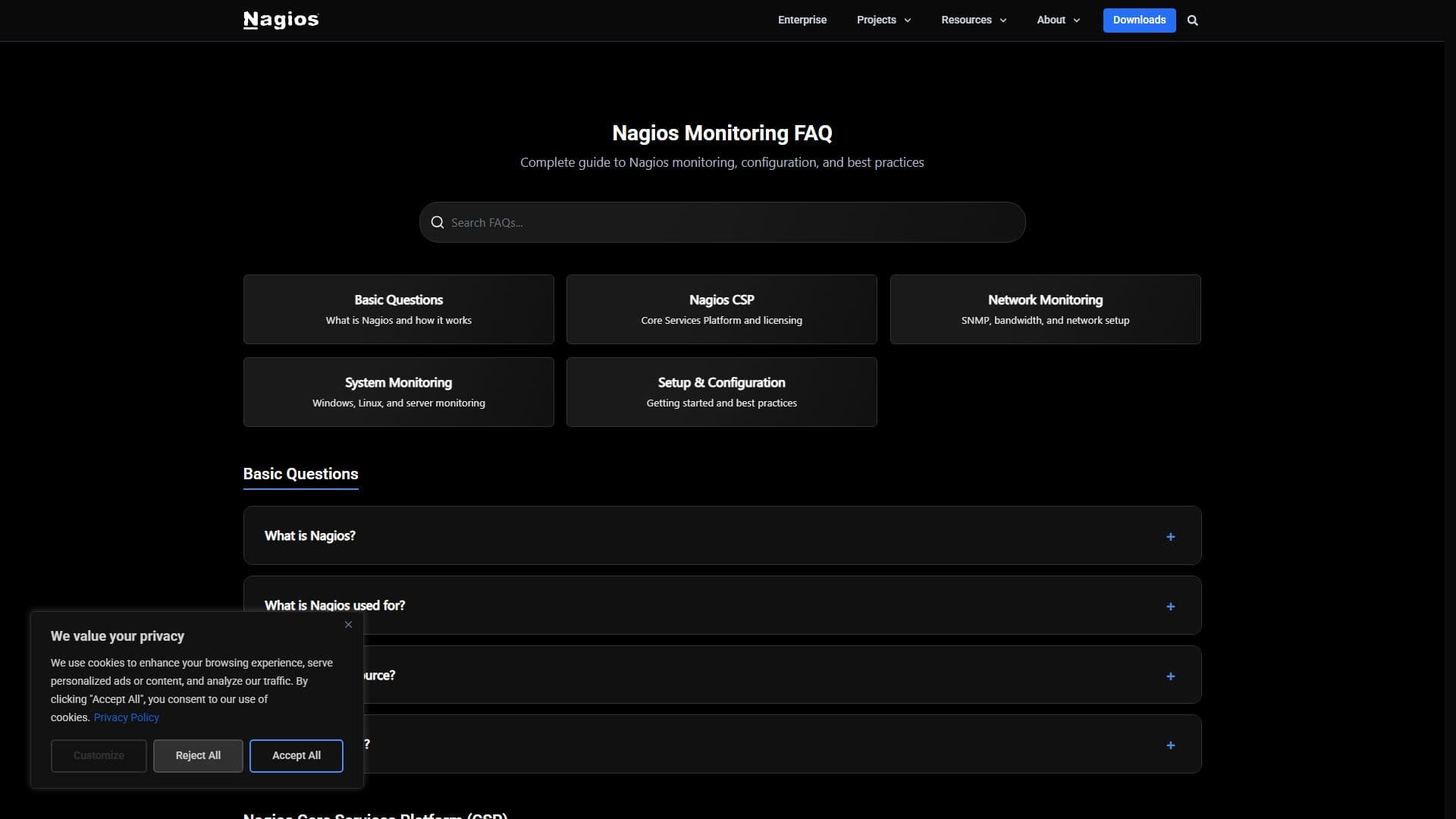Viewport: 1456px width, 819px height.
Task: Open the About dropdown menu
Action: coord(1058,20)
